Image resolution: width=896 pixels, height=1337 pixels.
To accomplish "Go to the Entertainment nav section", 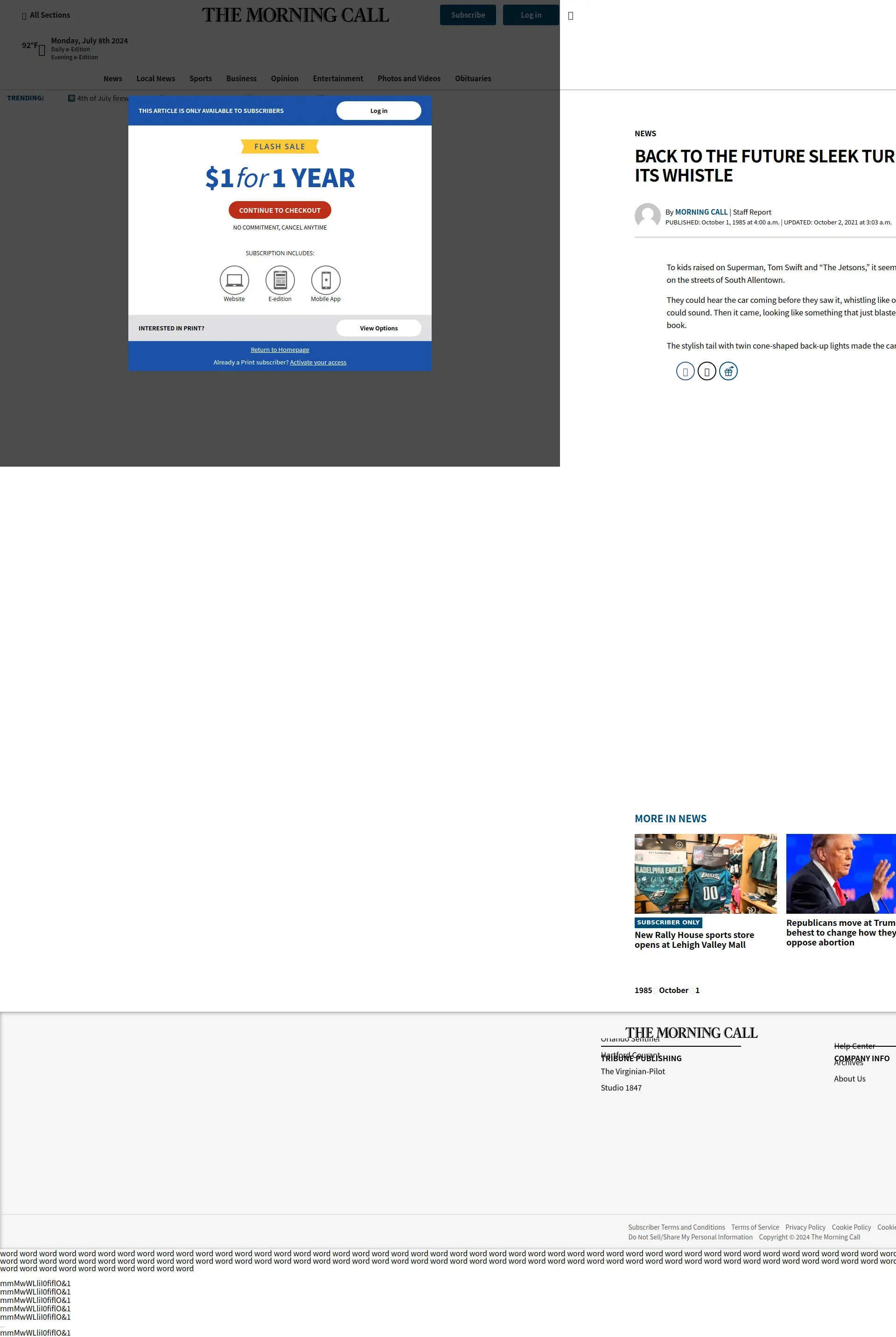I will [x=338, y=78].
